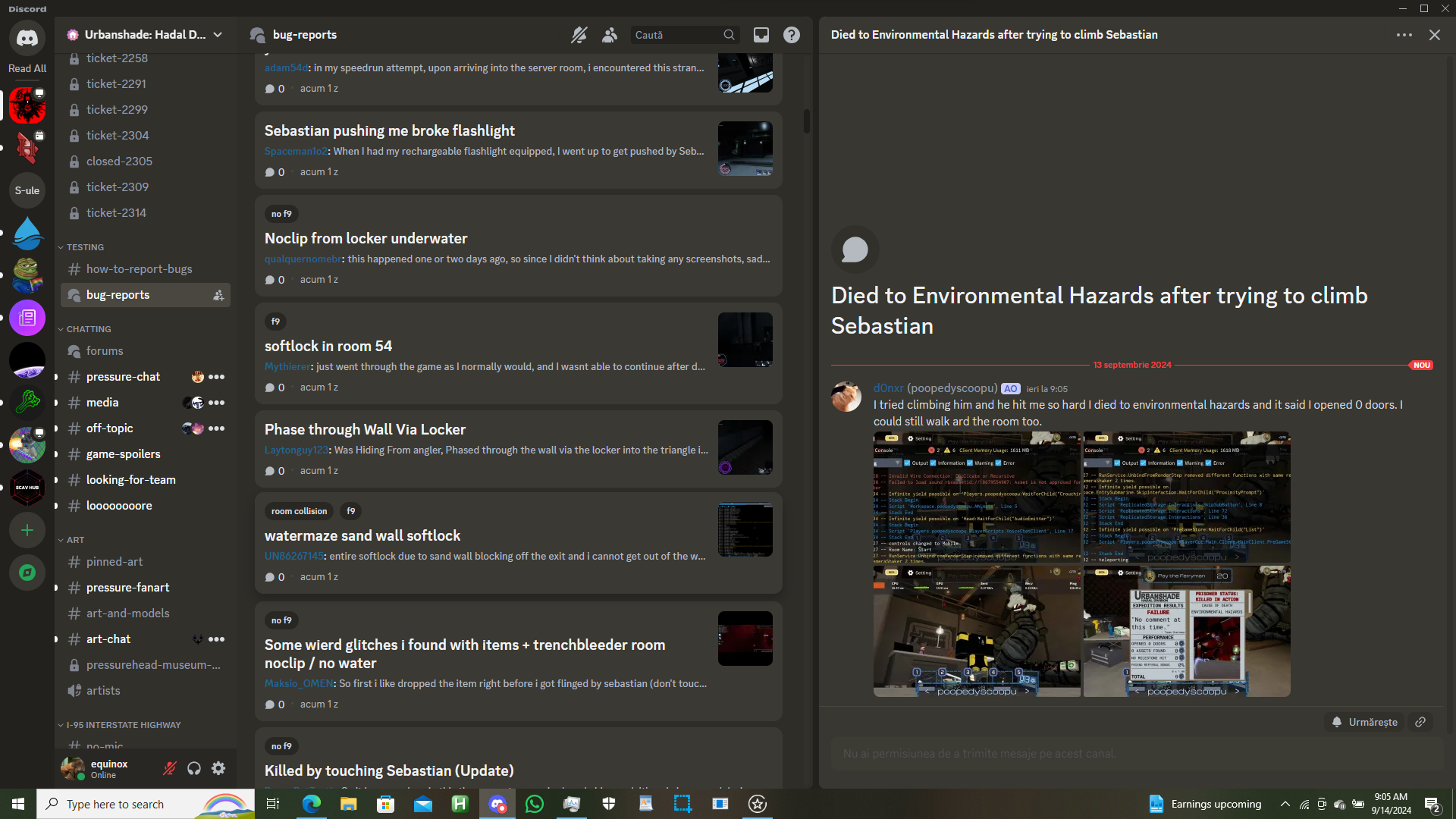The width and height of the screenshot is (1456, 819).
Task: Follow the post with Urmărește button
Action: [x=1364, y=722]
